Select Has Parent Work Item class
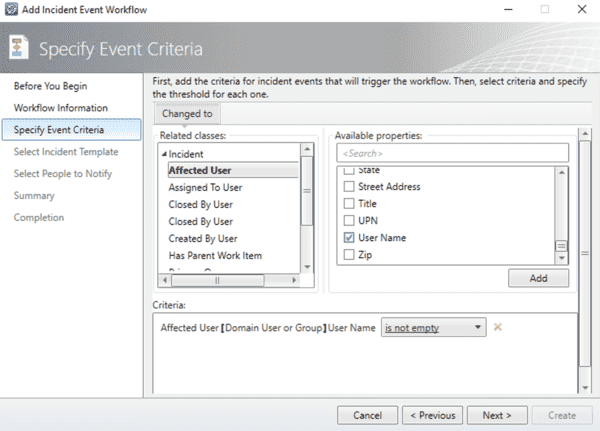The image size is (600, 431). click(215, 255)
